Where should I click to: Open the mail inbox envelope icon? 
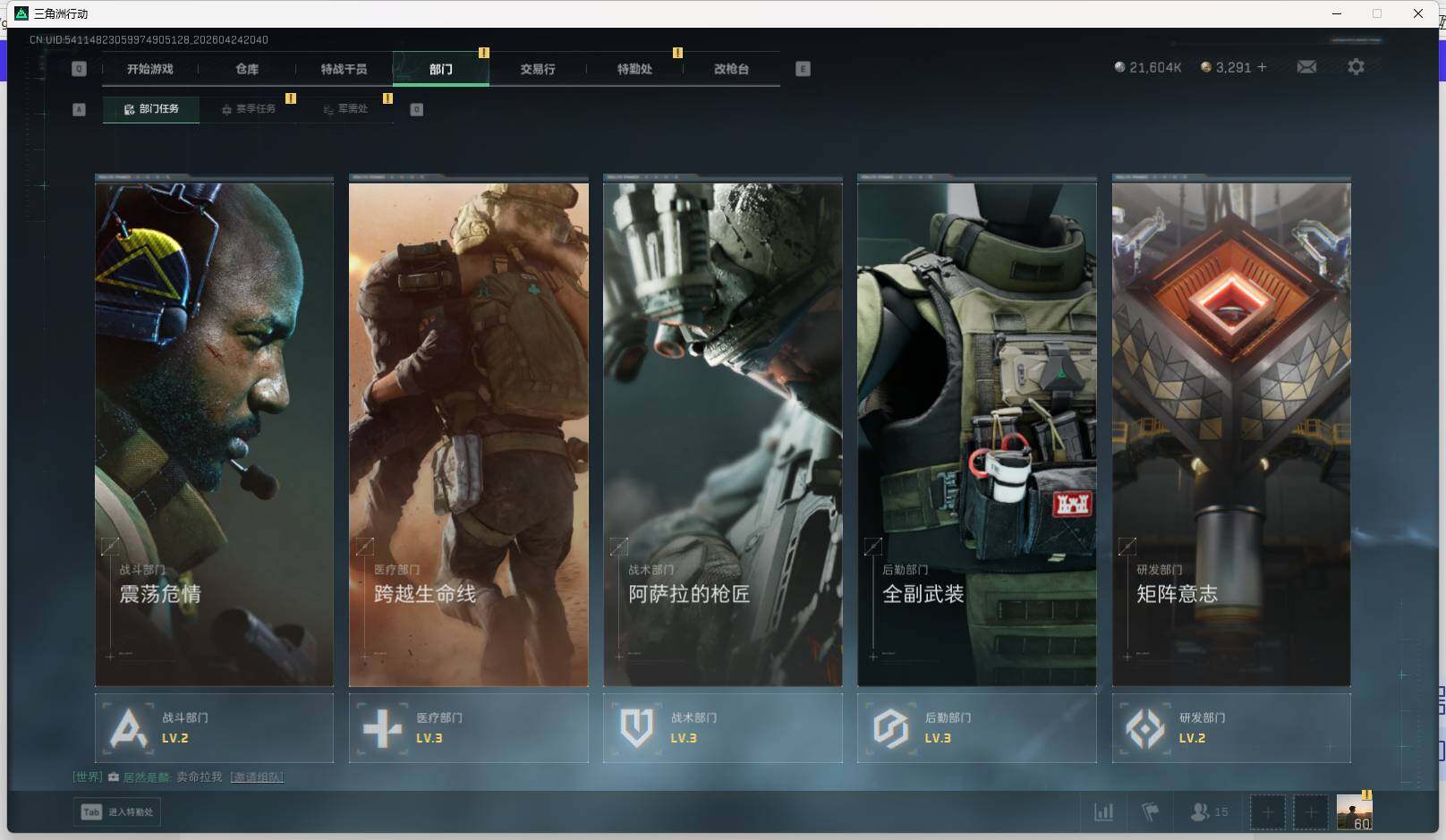(1306, 67)
